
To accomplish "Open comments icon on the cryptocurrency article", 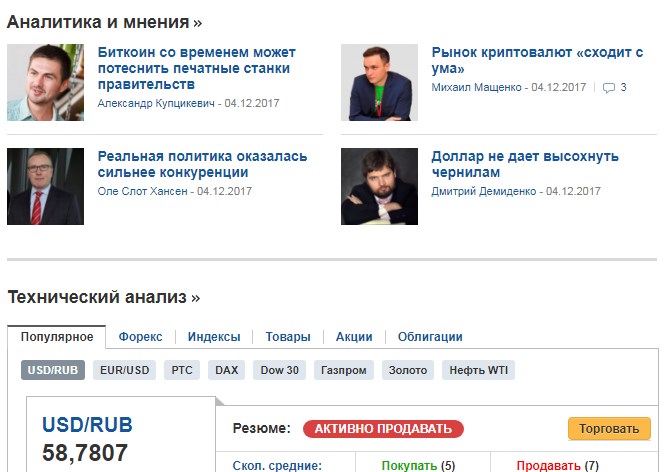I will coord(609,88).
